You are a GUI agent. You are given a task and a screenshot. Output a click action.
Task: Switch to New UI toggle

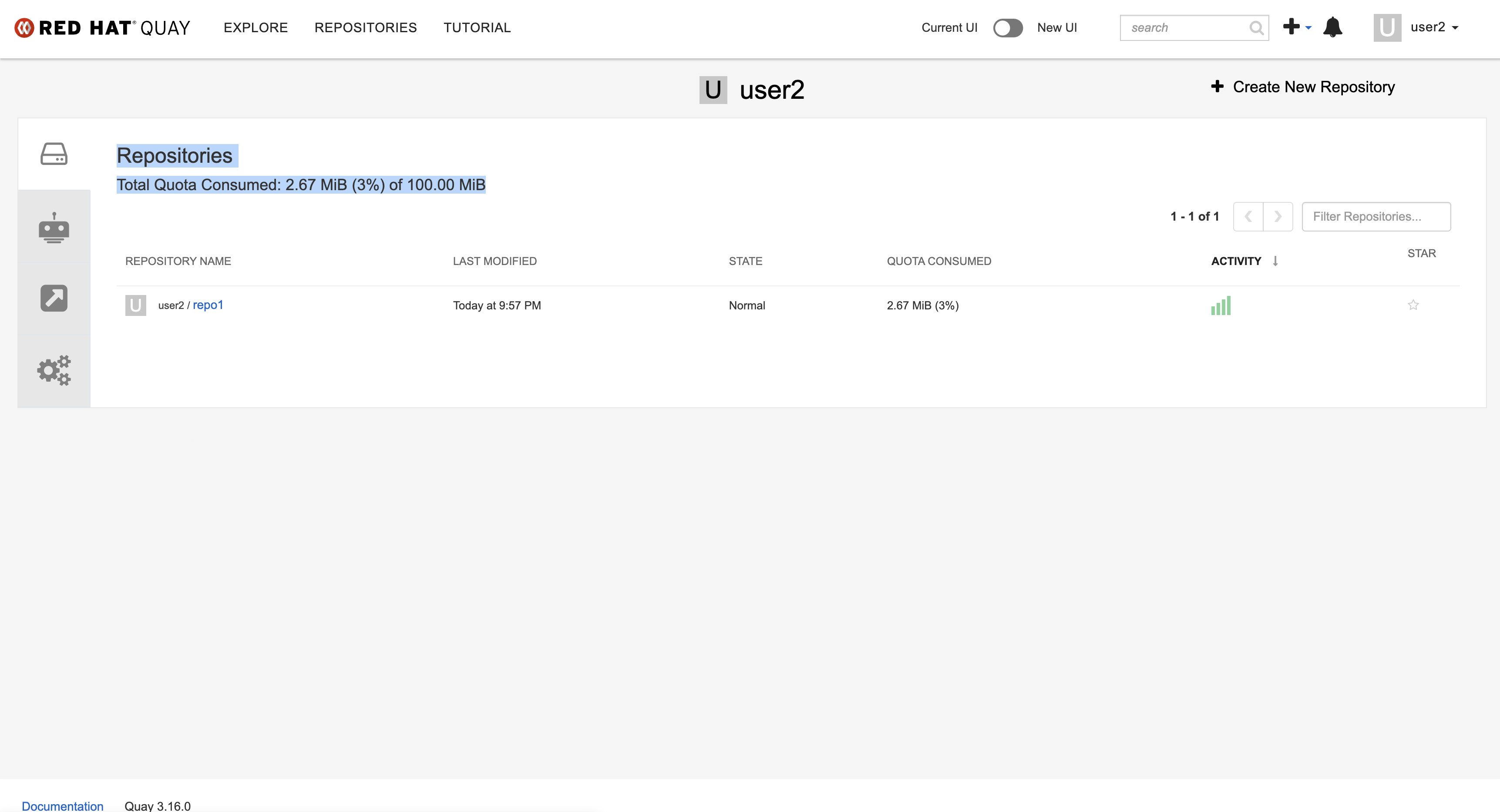(1008, 28)
